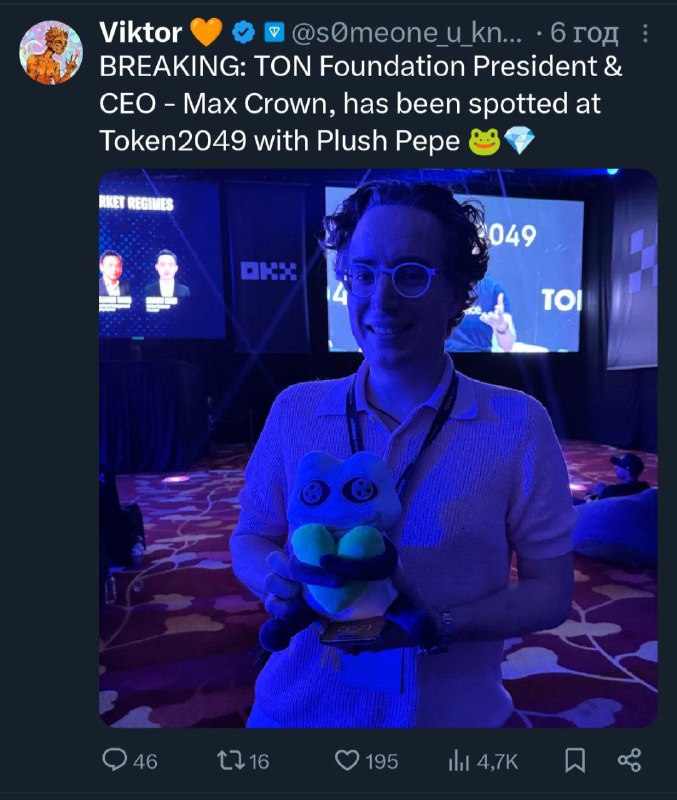Click the tweet text about Max Crown
This screenshot has width=677, height=800.
[x=361, y=104]
